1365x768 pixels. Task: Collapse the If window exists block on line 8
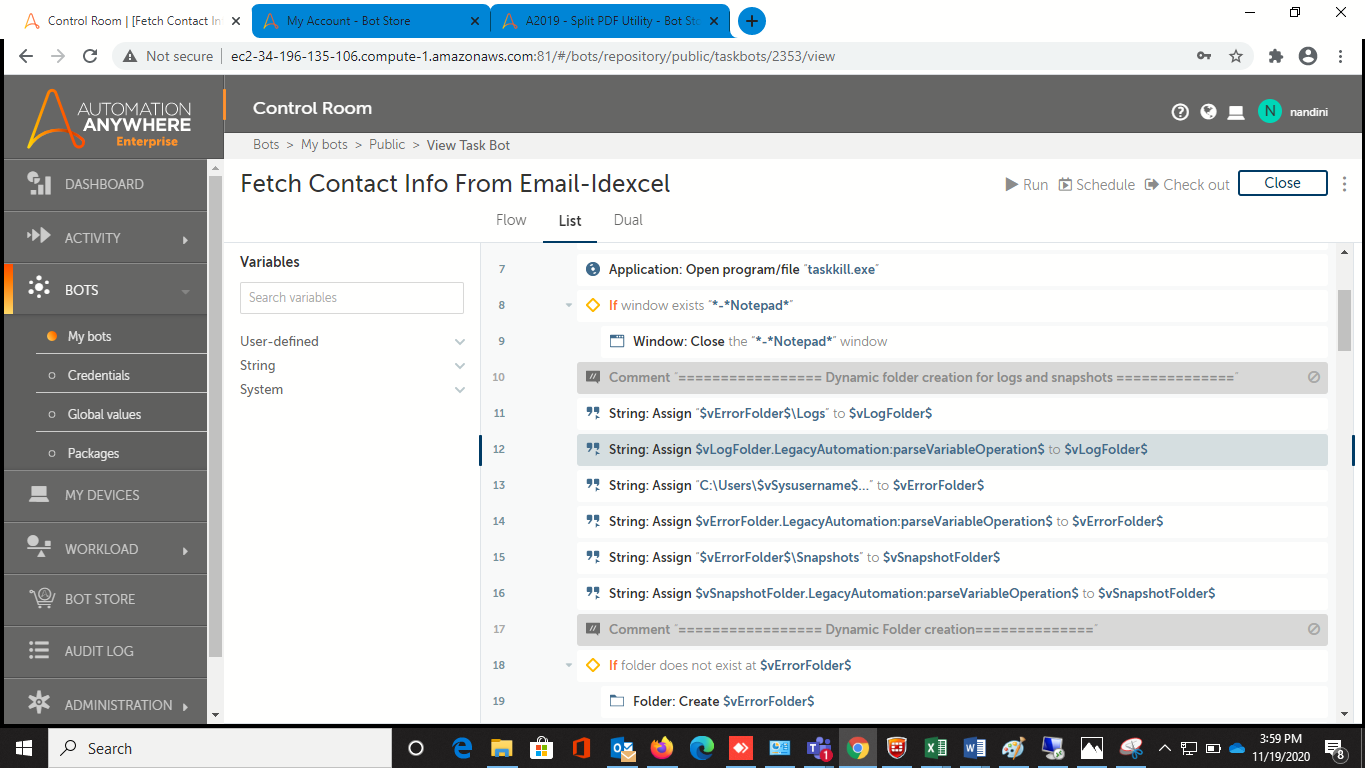568,305
